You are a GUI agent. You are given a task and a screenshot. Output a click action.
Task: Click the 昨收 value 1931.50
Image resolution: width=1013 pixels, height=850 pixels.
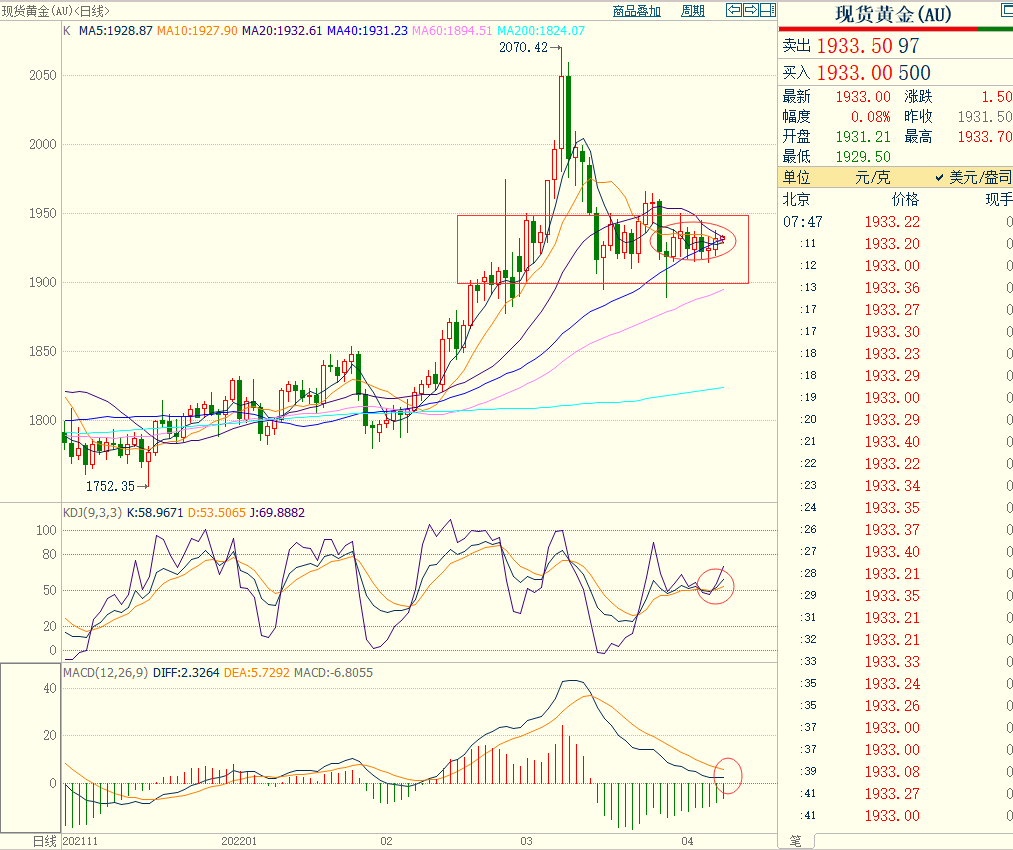pyautogui.click(x=985, y=117)
